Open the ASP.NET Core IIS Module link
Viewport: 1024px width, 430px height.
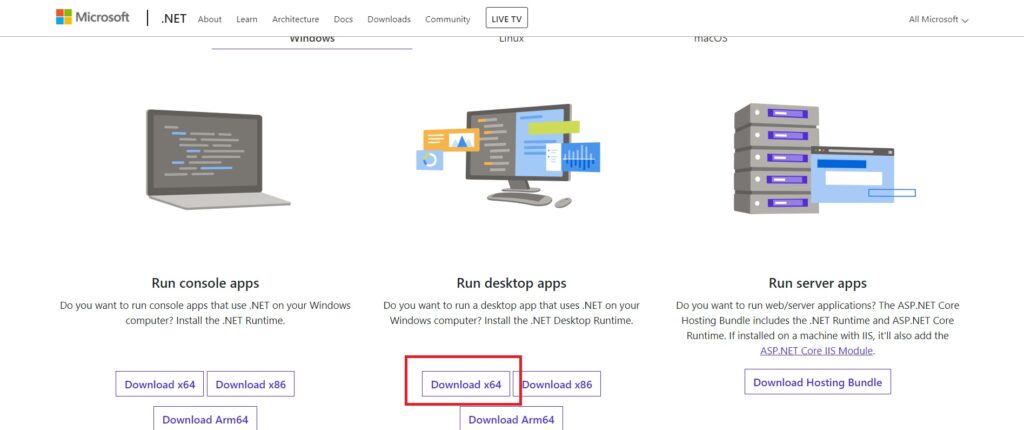pyautogui.click(x=816, y=351)
